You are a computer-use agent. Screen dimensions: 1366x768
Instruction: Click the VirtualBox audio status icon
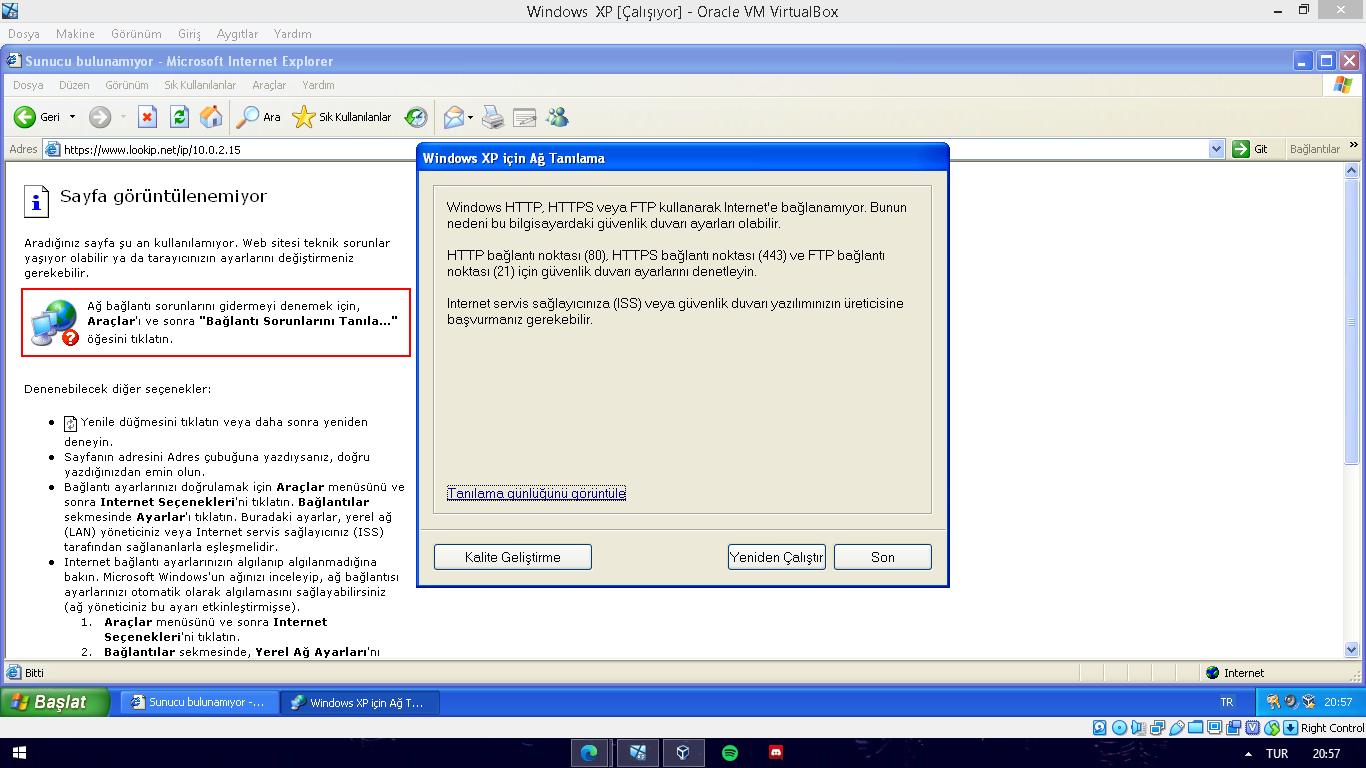[x=1138, y=728]
